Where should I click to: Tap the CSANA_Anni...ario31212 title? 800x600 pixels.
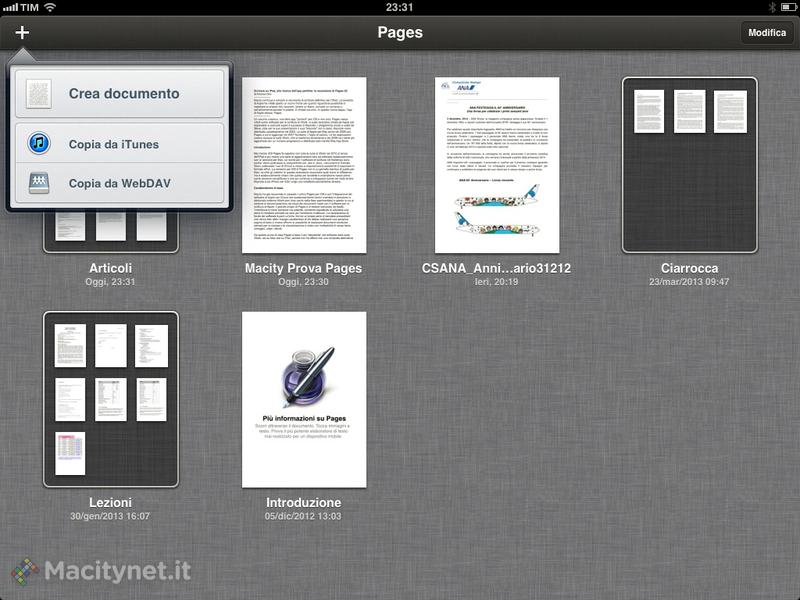click(x=496, y=268)
